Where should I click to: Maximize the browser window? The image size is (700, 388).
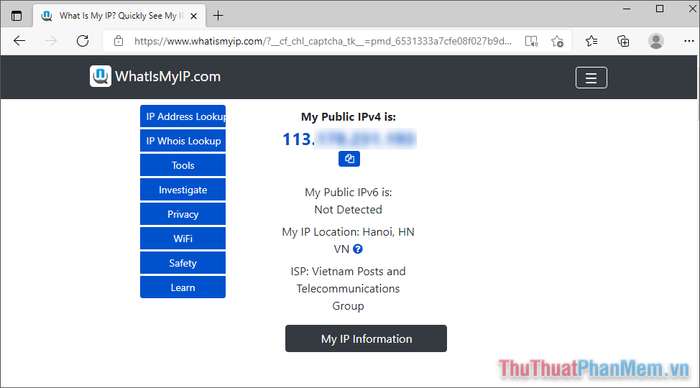(660, 9)
